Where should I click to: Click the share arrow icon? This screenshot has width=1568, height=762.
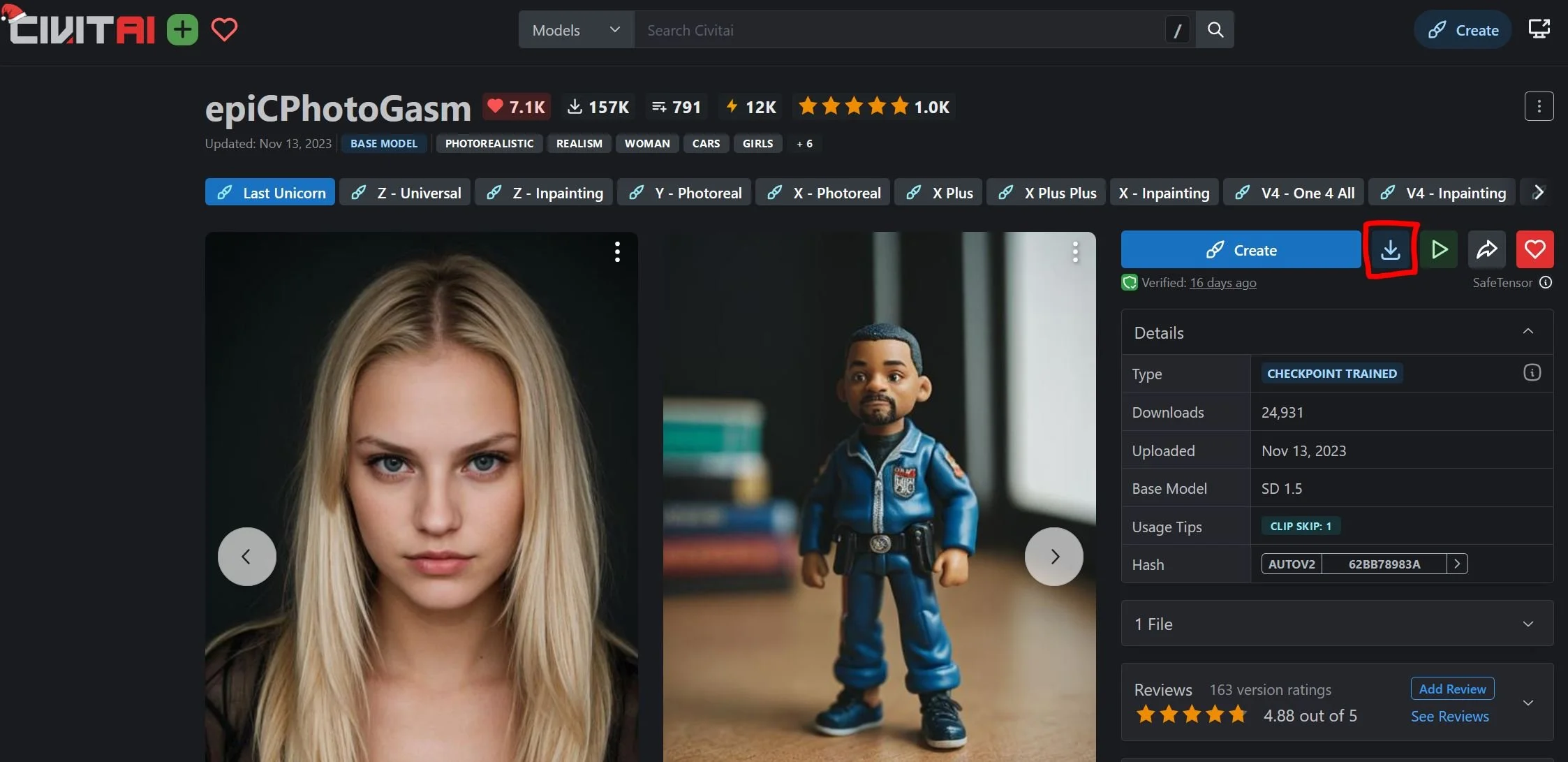1486,250
